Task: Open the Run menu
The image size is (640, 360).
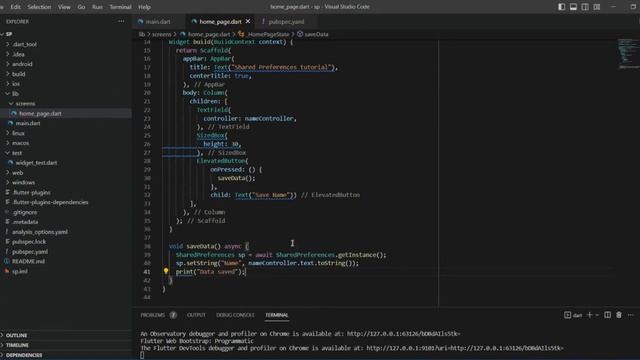Action: pos(97,7)
